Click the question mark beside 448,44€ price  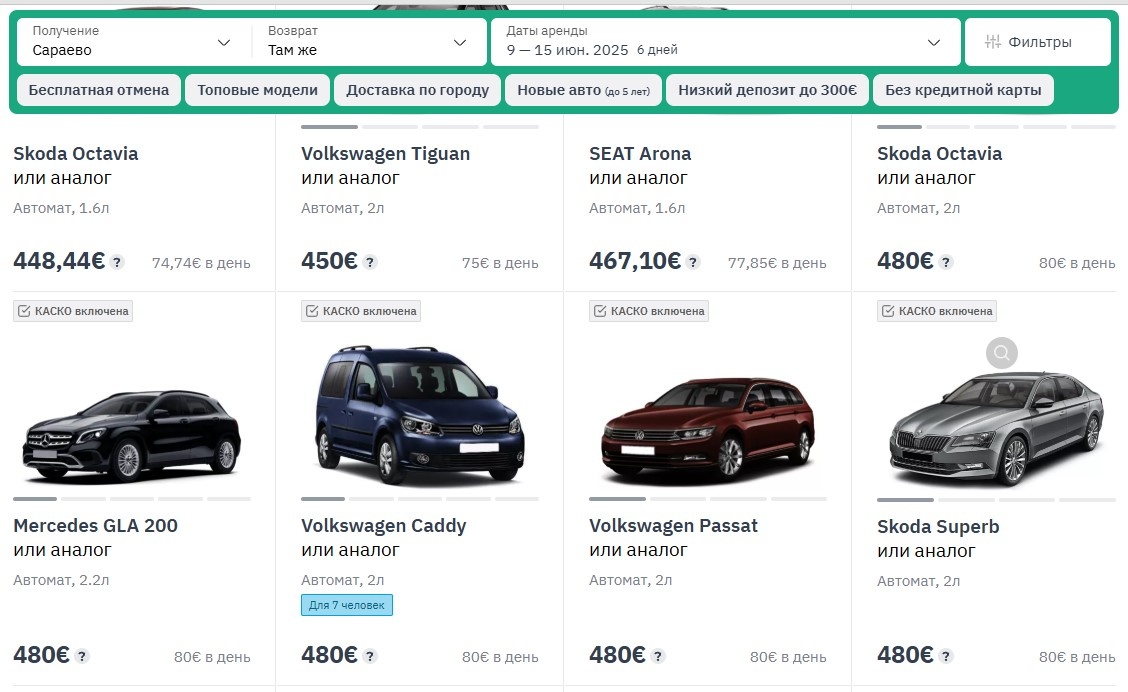tap(119, 263)
